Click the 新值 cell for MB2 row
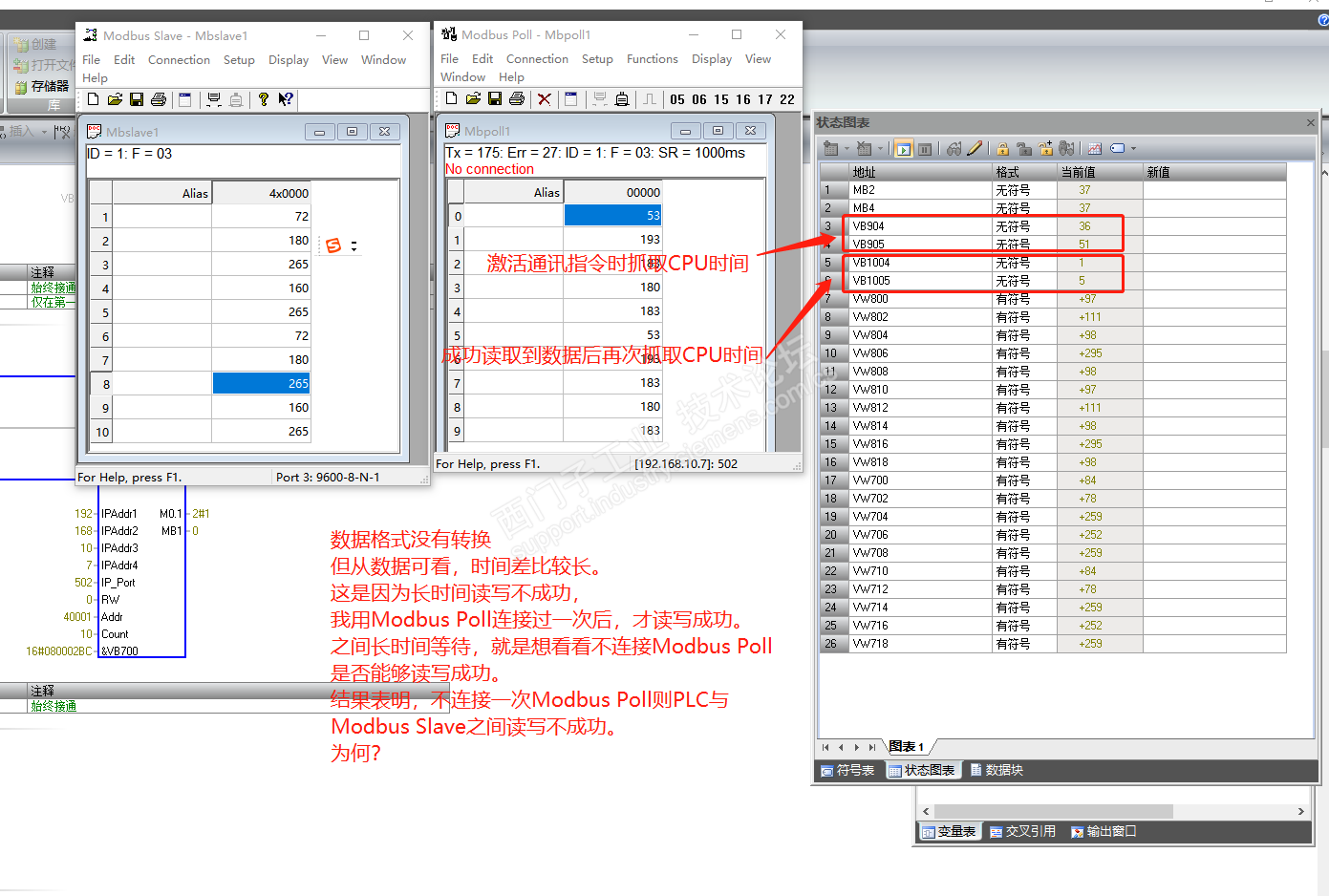This screenshot has width=1329, height=896. pyautogui.click(x=1214, y=190)
